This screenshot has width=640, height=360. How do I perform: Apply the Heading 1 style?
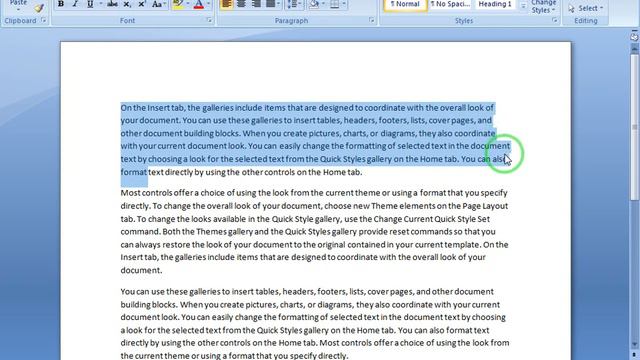click(x=495, y=4)
